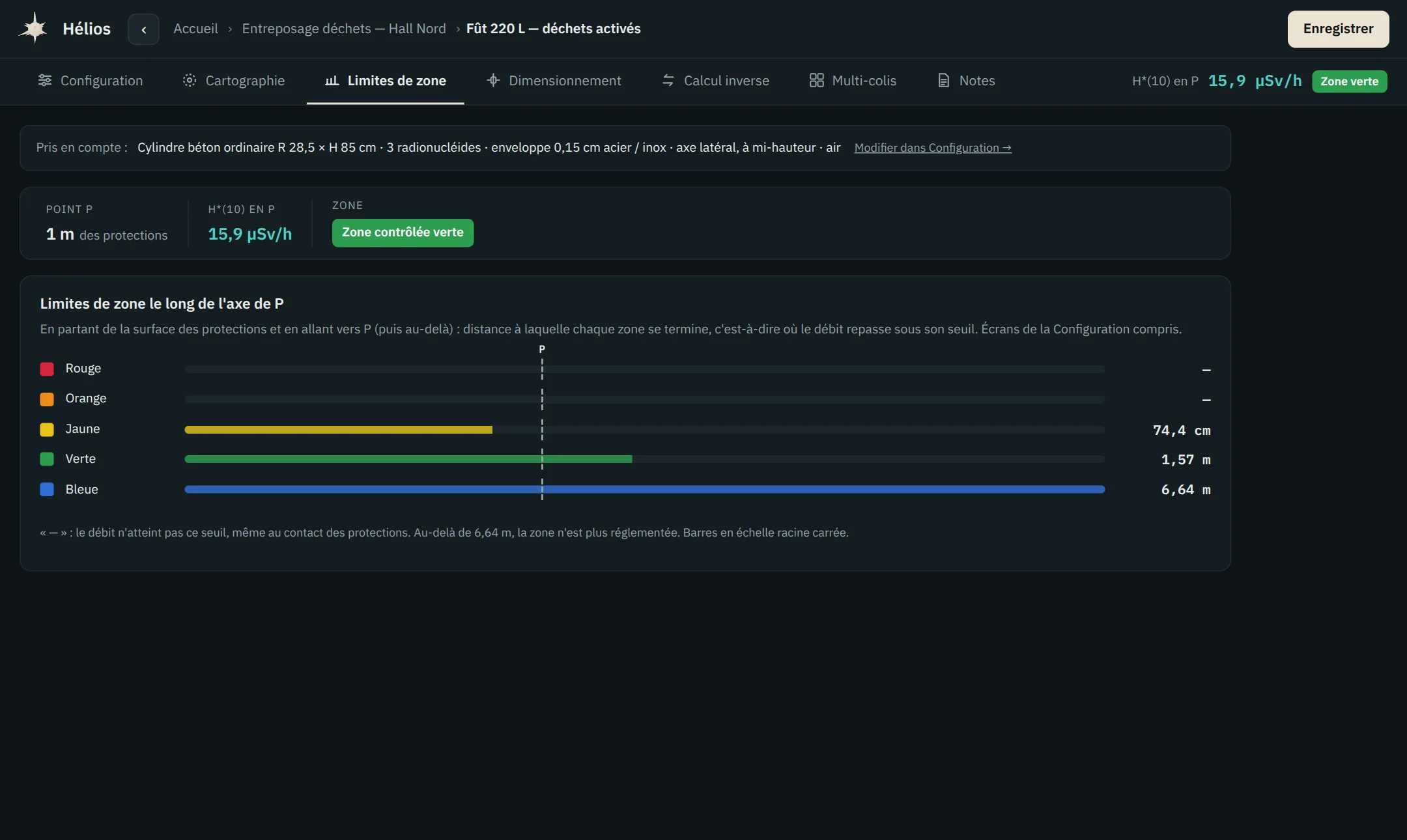Click the 74,4 cm value
Viewport: 1407px width, 840px height.
[x=1182, y=430]
